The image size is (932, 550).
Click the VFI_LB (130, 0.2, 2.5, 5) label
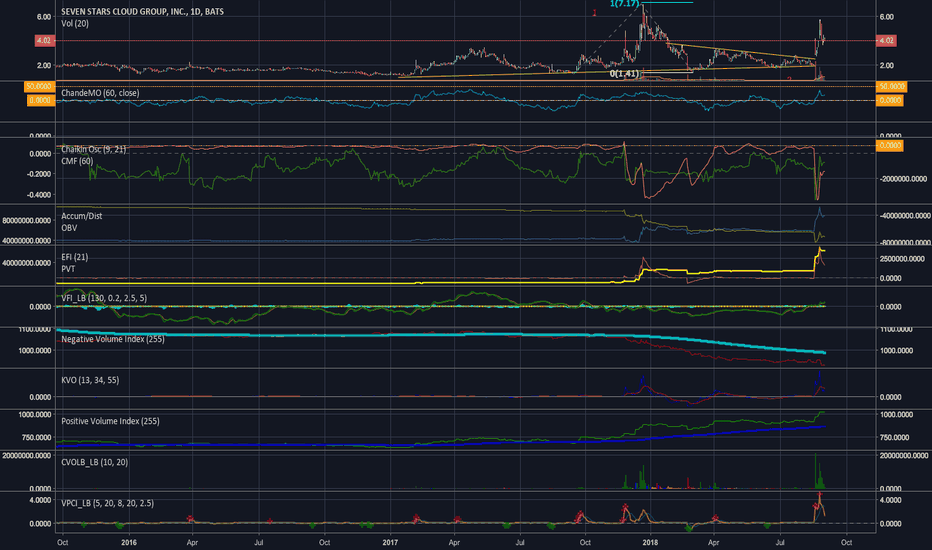[104, 298]
